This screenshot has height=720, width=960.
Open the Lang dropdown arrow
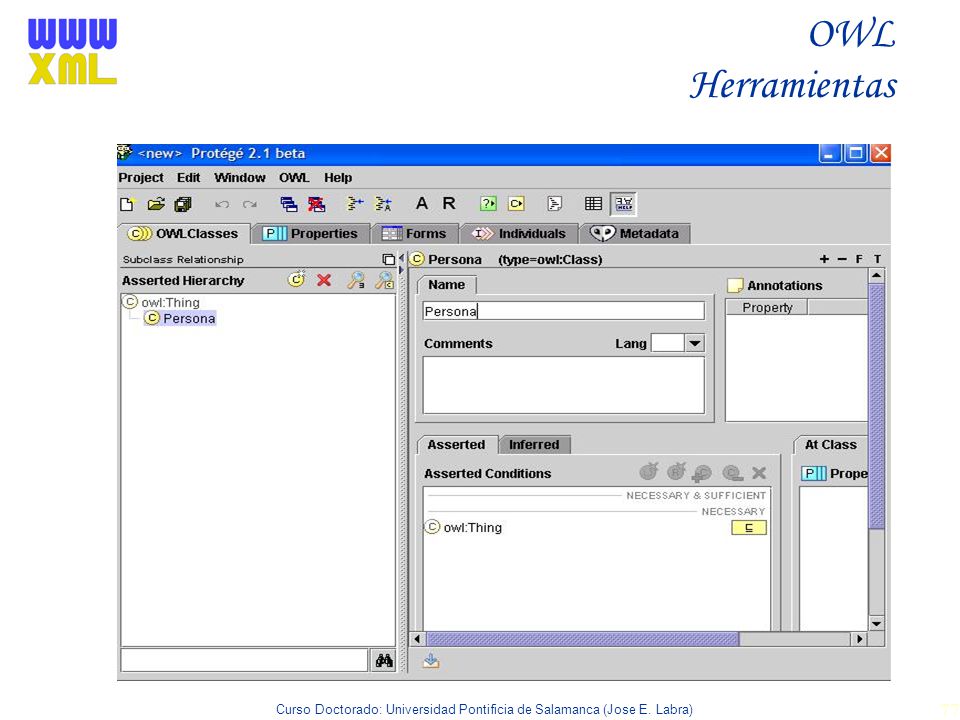click(694, 343)
